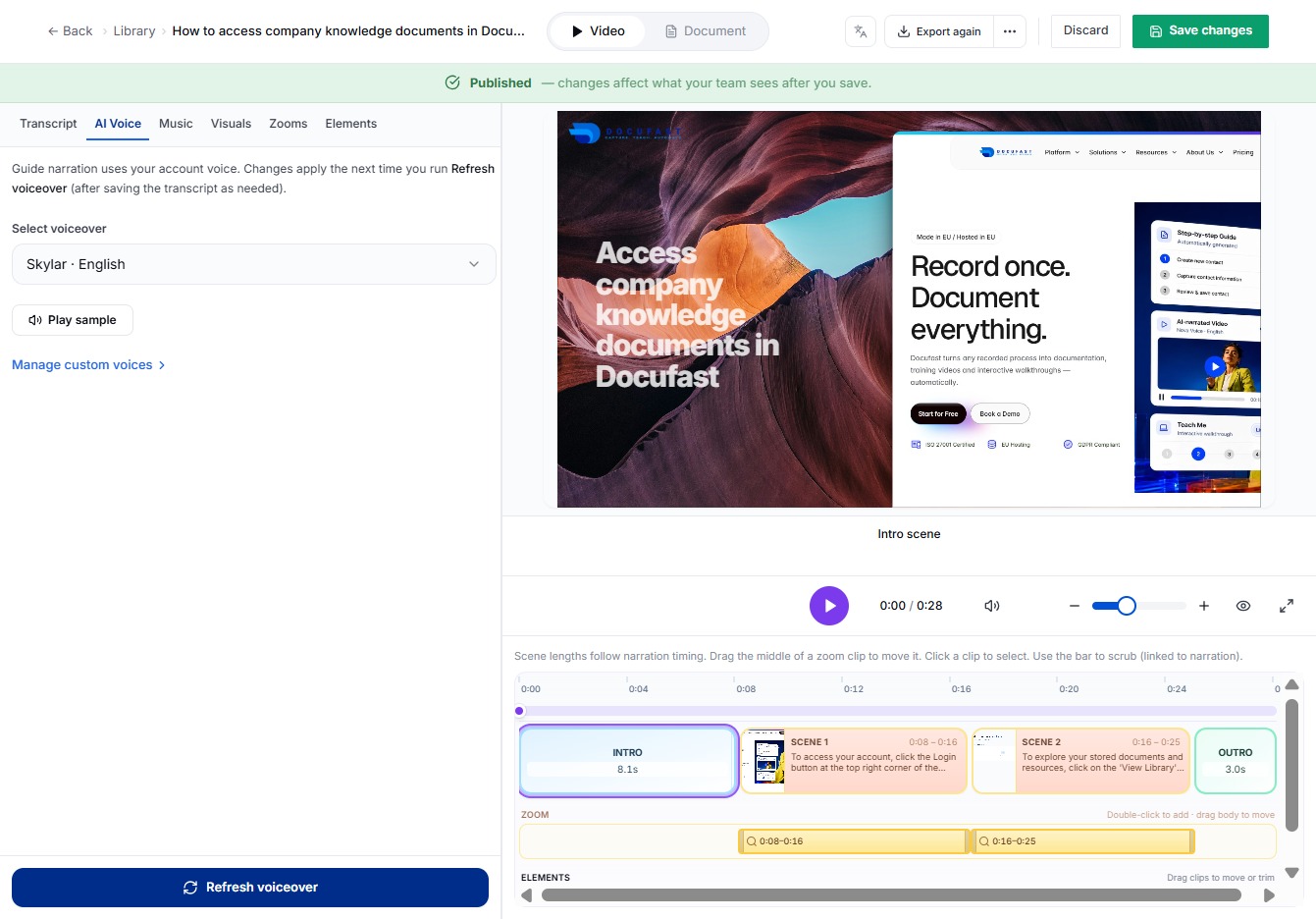Play the voice sample
Image resolution: width=1316 pixels, height=919 pixels.
click(73, 320)
